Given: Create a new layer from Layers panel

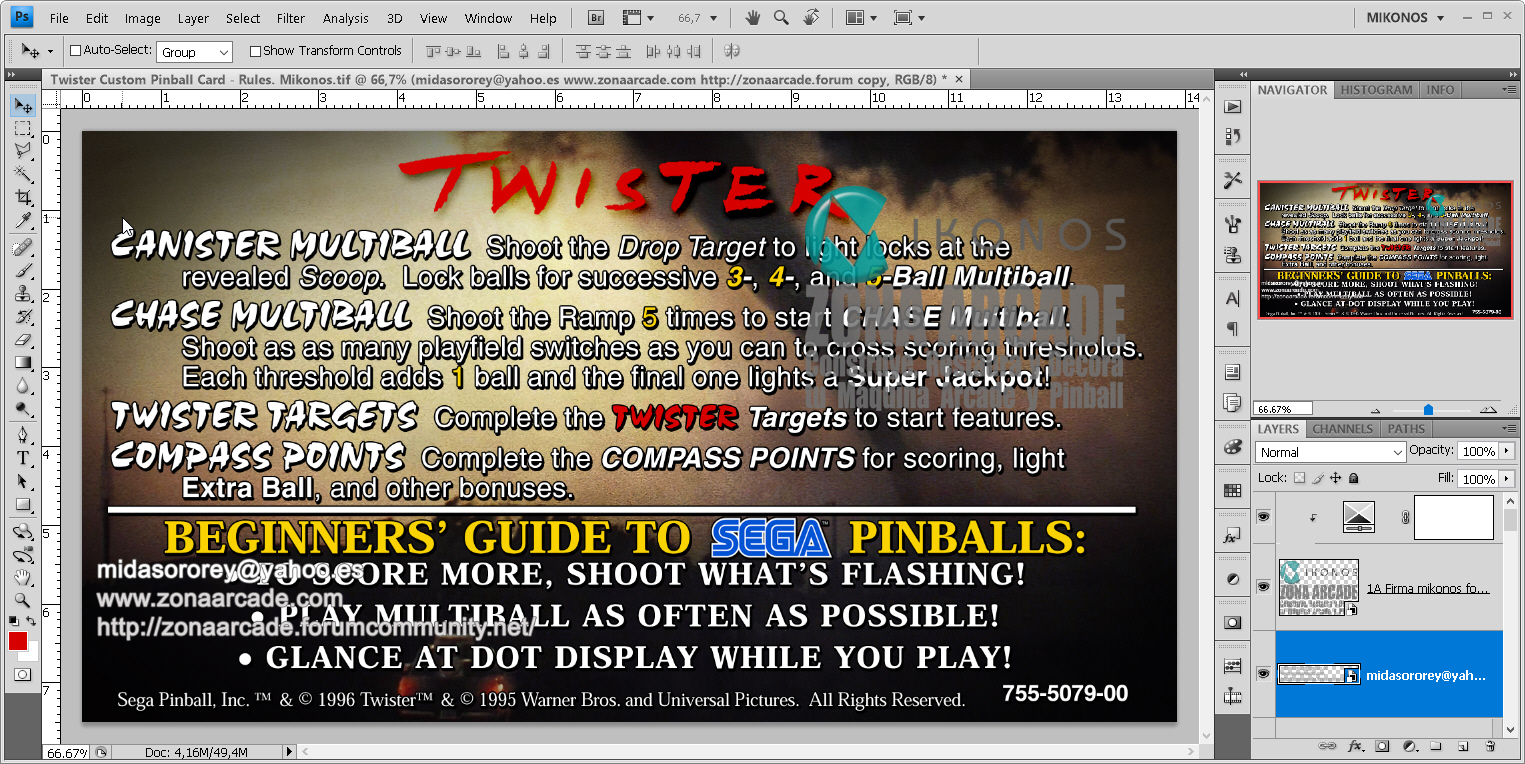Looking at the screenshot, I should (1462, 746).
